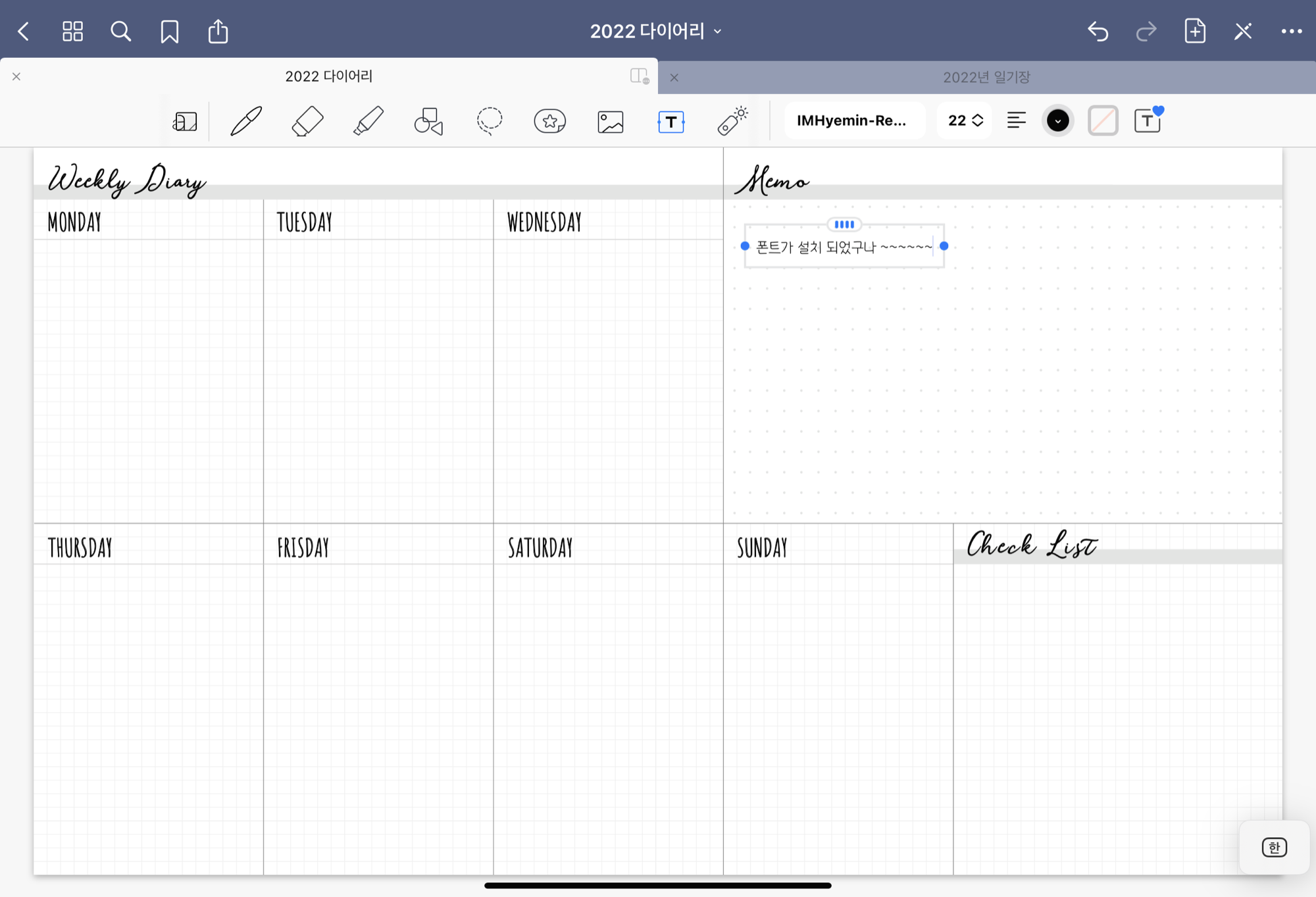
Task: Select the Text tool
Action: (x=671, y=122)
